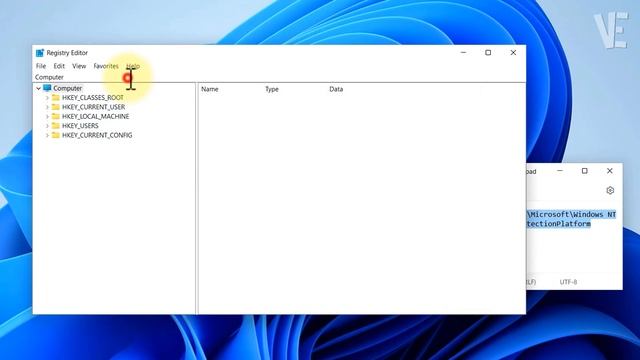Image resolution: width=640 pixels, height=360 pixels.
Task: Click the HKEY_LOCAL_MACHINE folder icon
Action: tap(56, 116)
